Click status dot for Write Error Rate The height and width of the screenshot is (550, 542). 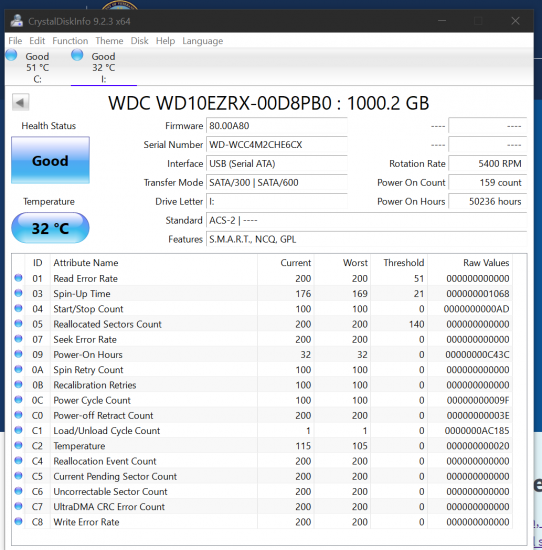[18, 522]
